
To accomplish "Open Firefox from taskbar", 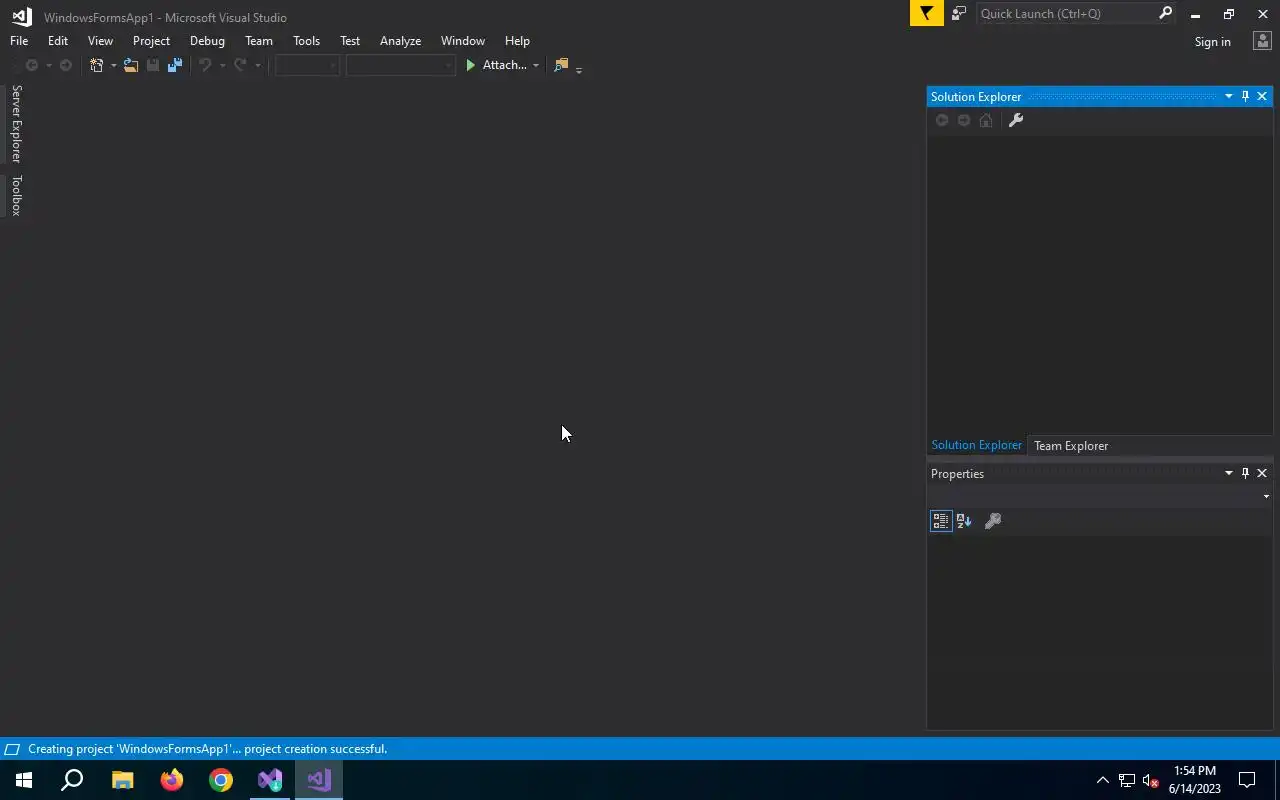I will (172, 780).
